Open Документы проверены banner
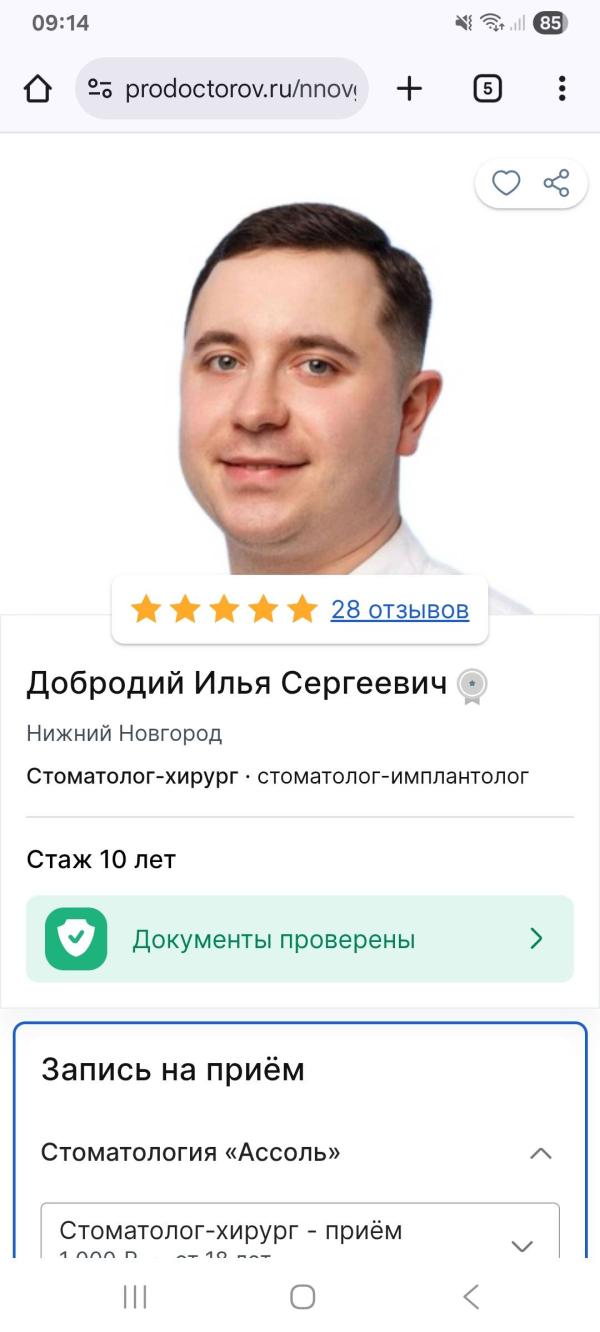Viewport: 600px width, 1332px height. click(x=300, y=939)
